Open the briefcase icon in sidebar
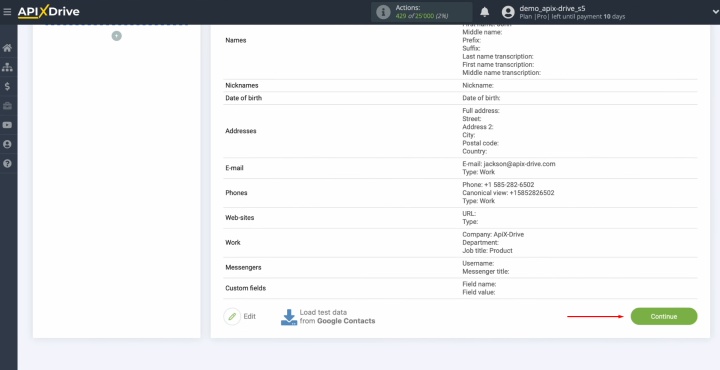 click(7, 106)
